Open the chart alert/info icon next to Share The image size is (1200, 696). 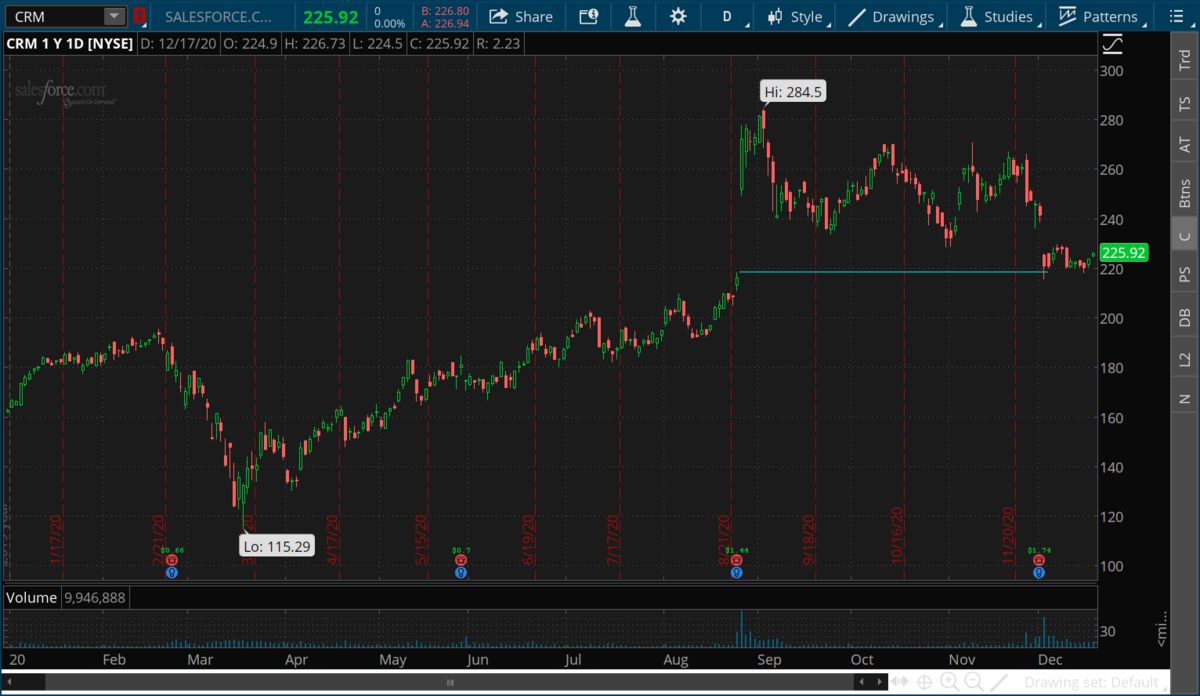(x=589, y=16)
